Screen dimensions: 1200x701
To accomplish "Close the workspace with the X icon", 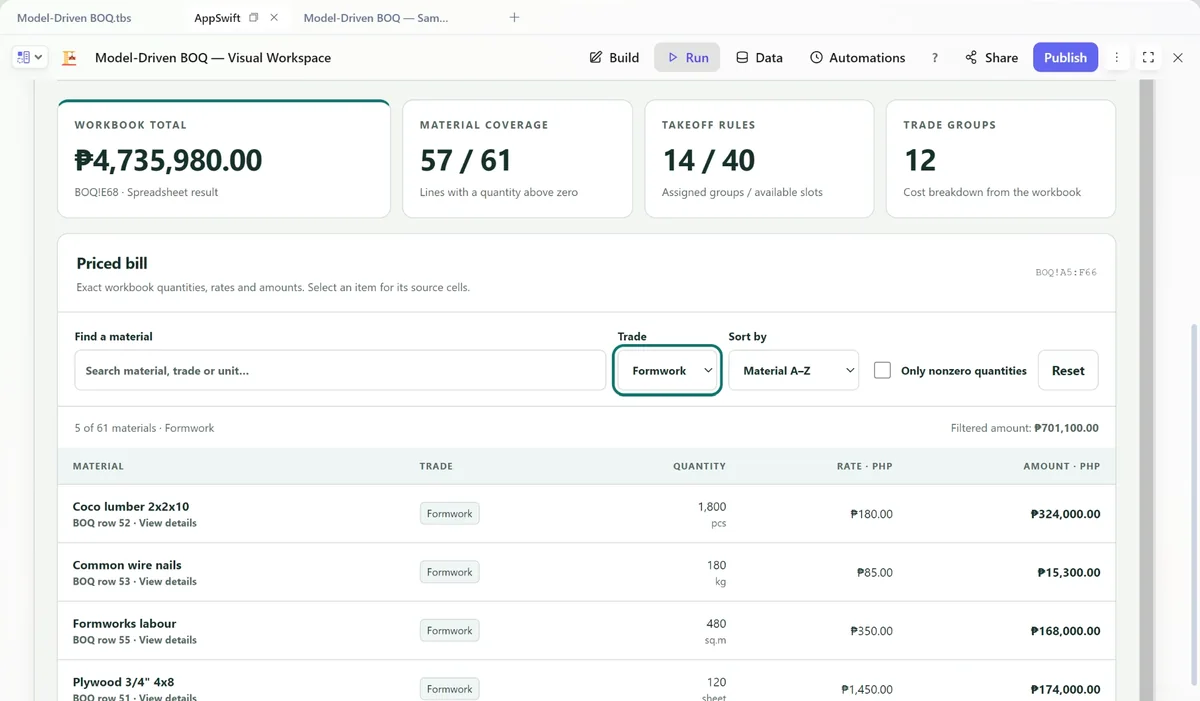I will (x=1178, y=58).
